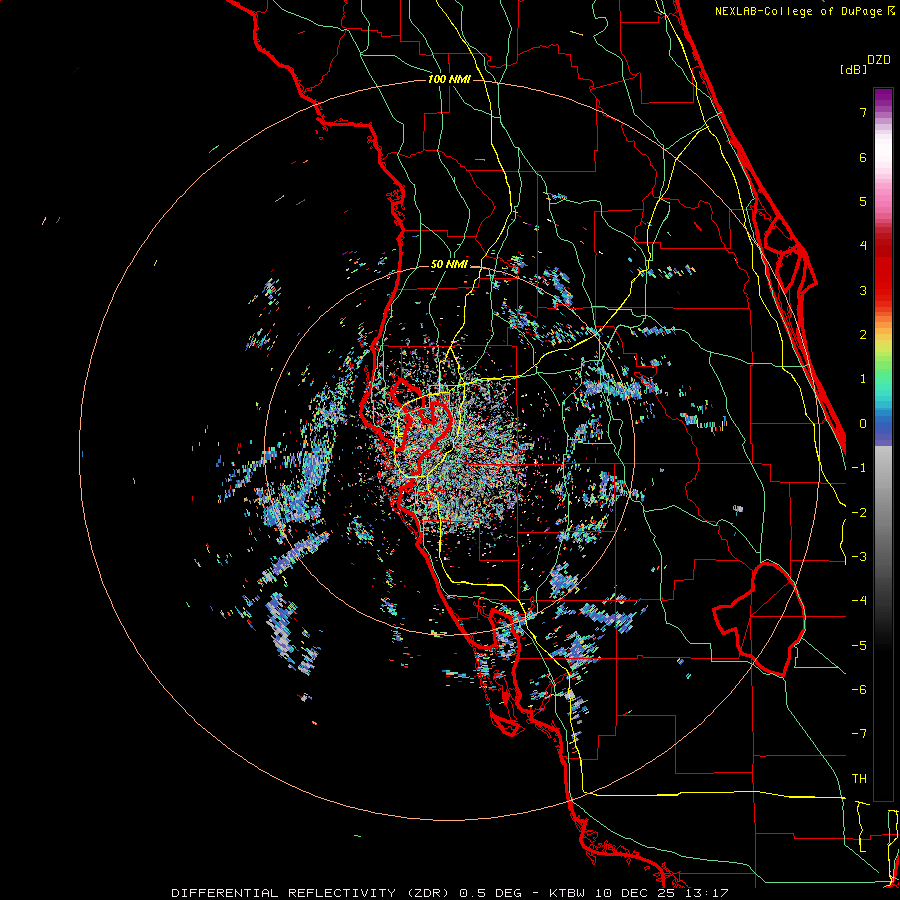Click the -7 value on color scale

pos(859,734)
